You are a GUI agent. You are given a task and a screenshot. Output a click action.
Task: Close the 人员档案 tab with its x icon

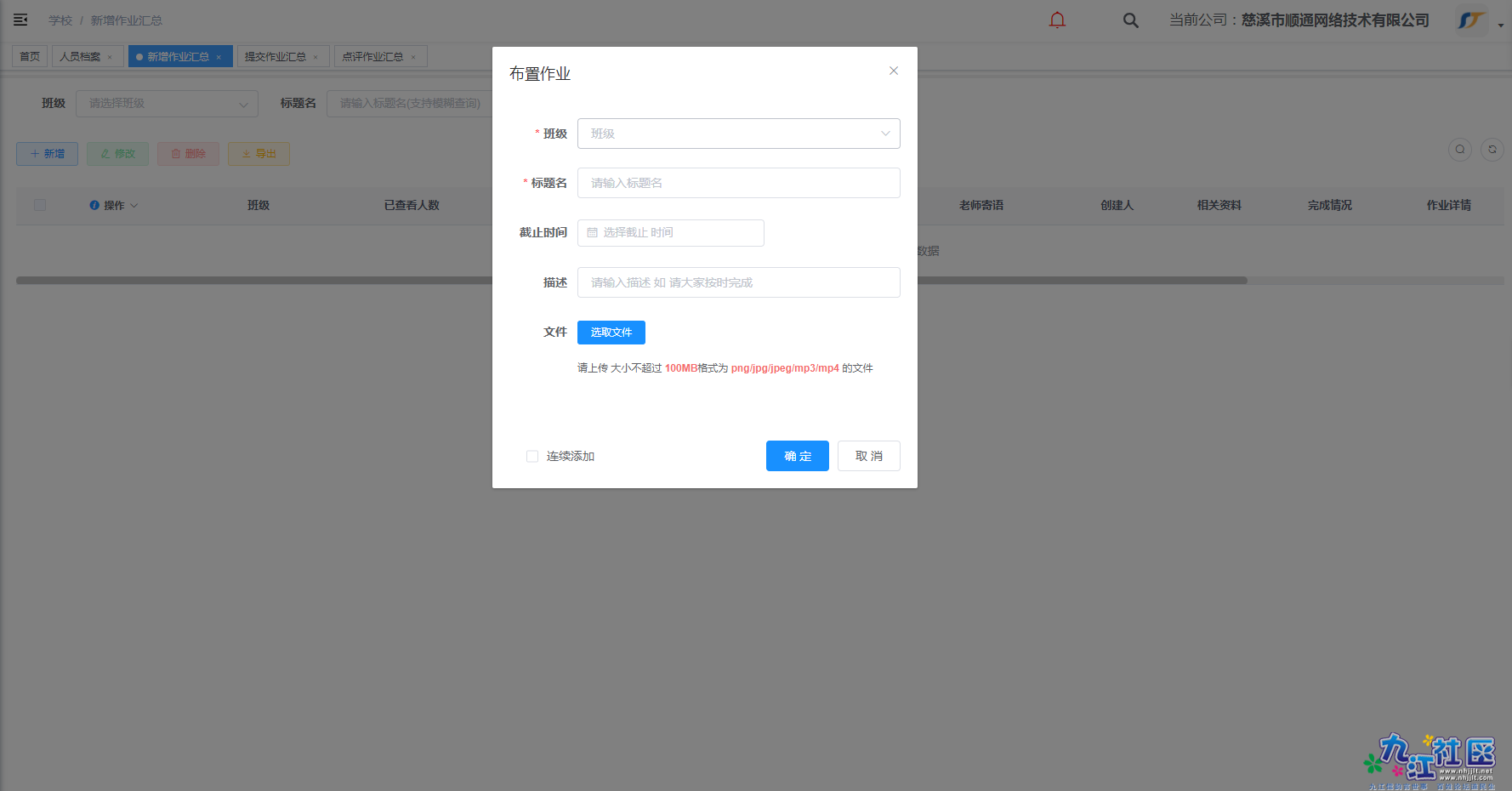pyautogui.click(x=110, y=57)
